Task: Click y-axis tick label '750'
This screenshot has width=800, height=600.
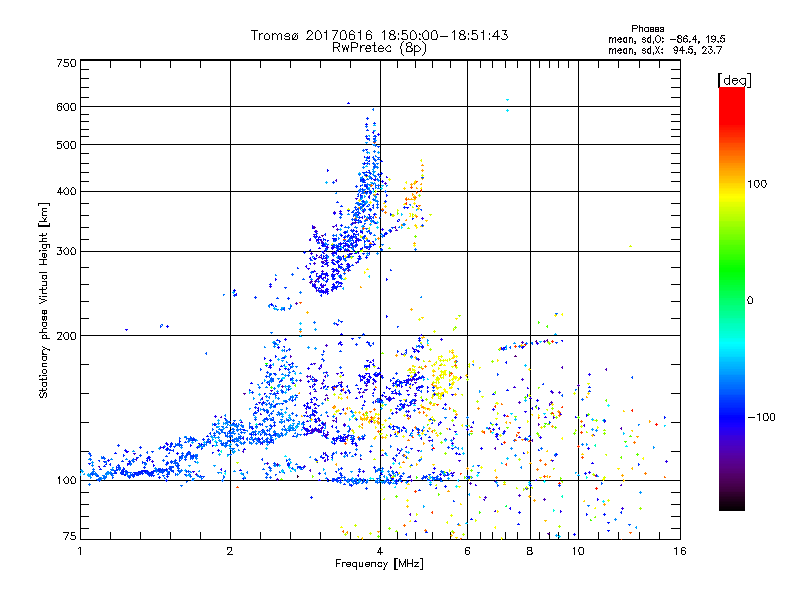Action: click(x=67, y=63)
